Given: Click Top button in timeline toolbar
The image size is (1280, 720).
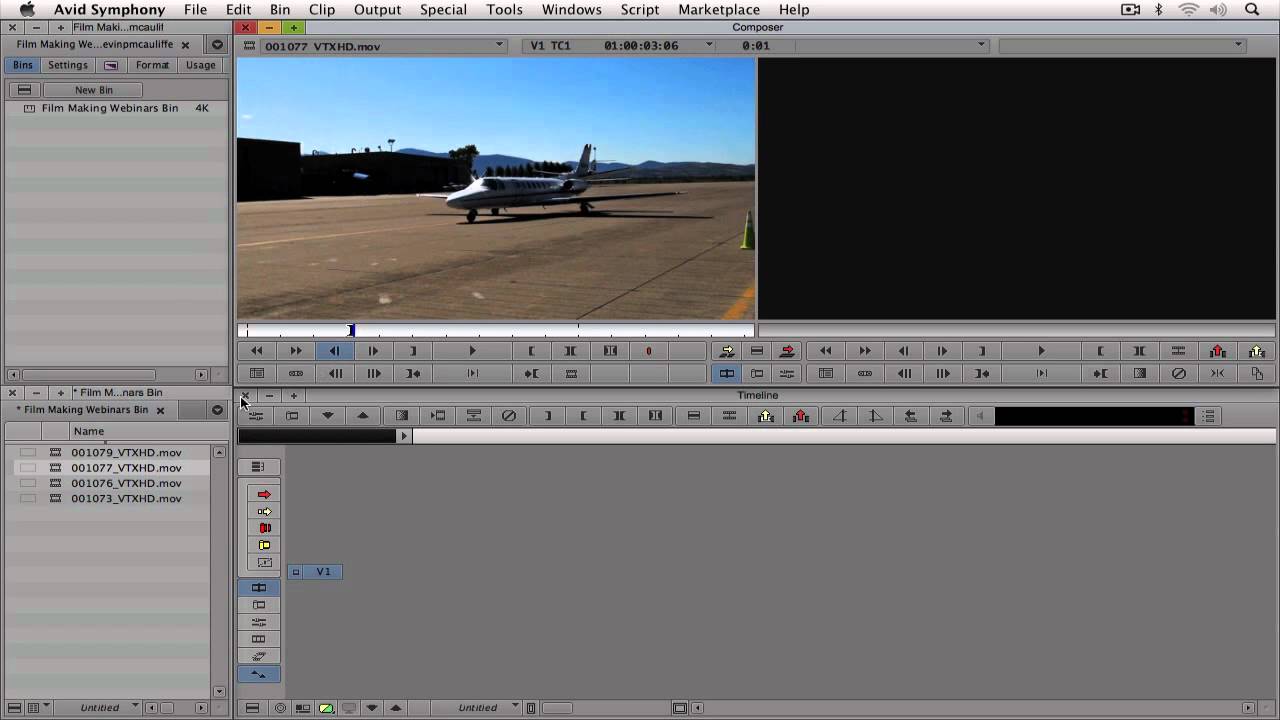Looking at the screenshot, I should [840, 416].
